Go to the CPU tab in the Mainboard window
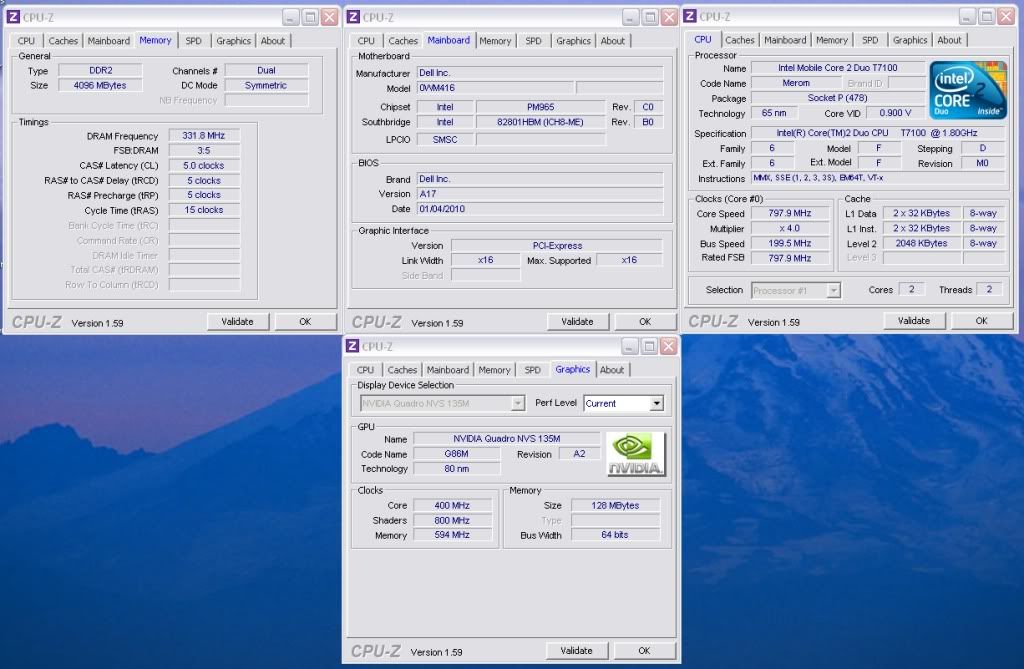The image size is (1024, 669). (x=366, y=41)
